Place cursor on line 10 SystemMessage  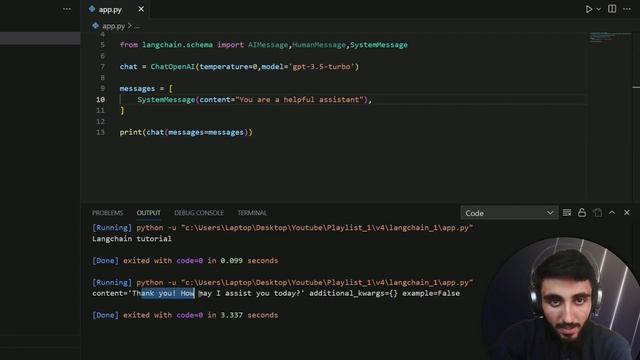(166, 100)
